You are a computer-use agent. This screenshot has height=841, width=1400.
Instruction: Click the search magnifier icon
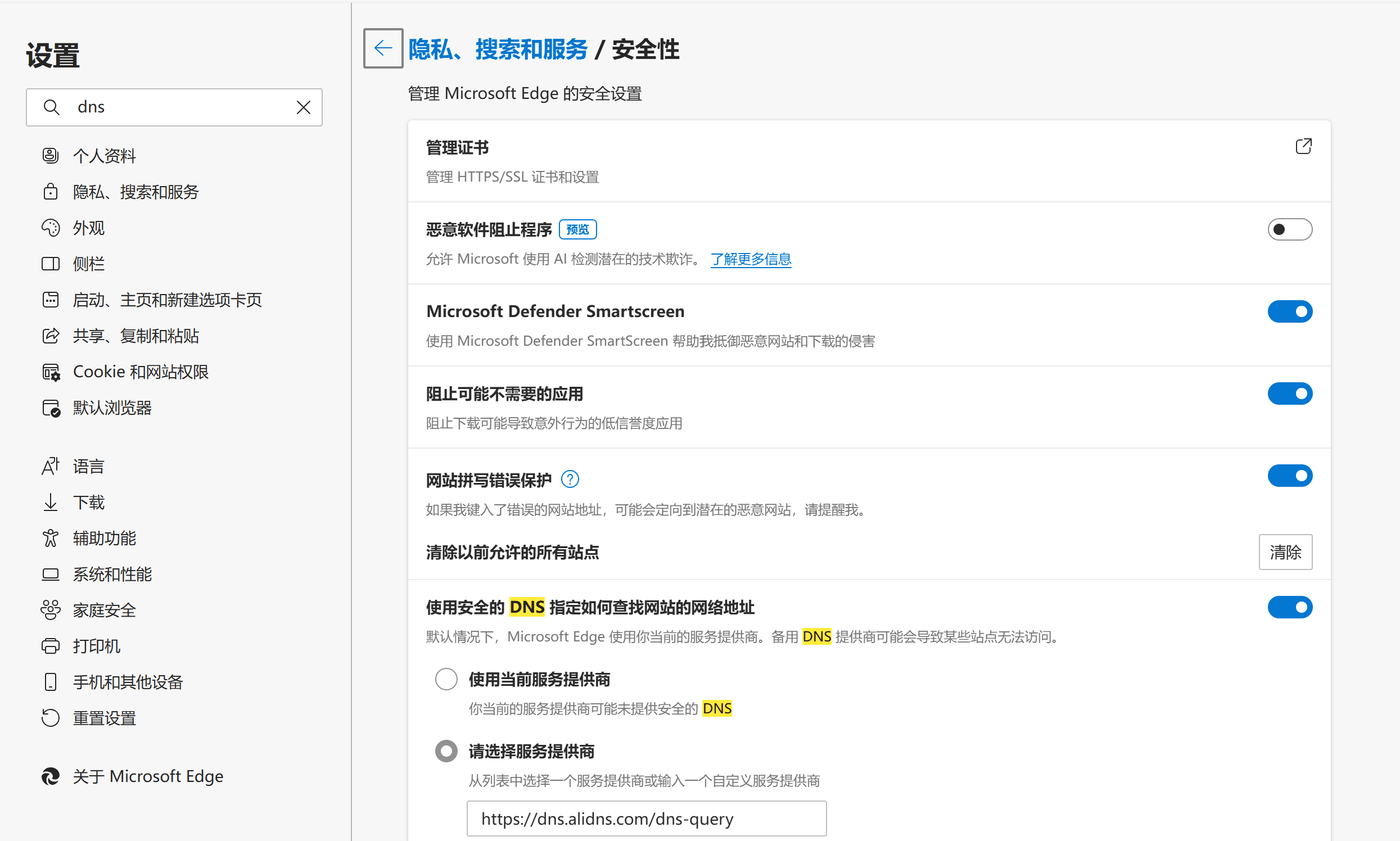(x=52, y=107)
